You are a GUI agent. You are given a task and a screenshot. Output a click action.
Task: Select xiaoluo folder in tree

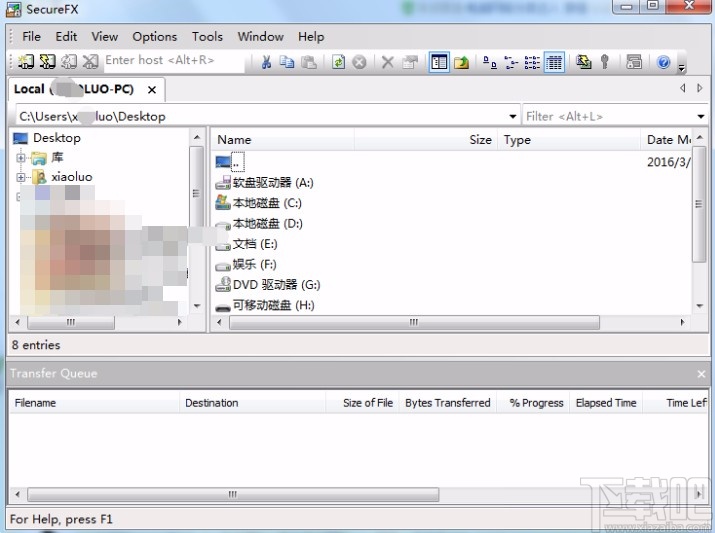tap(72, 177)
